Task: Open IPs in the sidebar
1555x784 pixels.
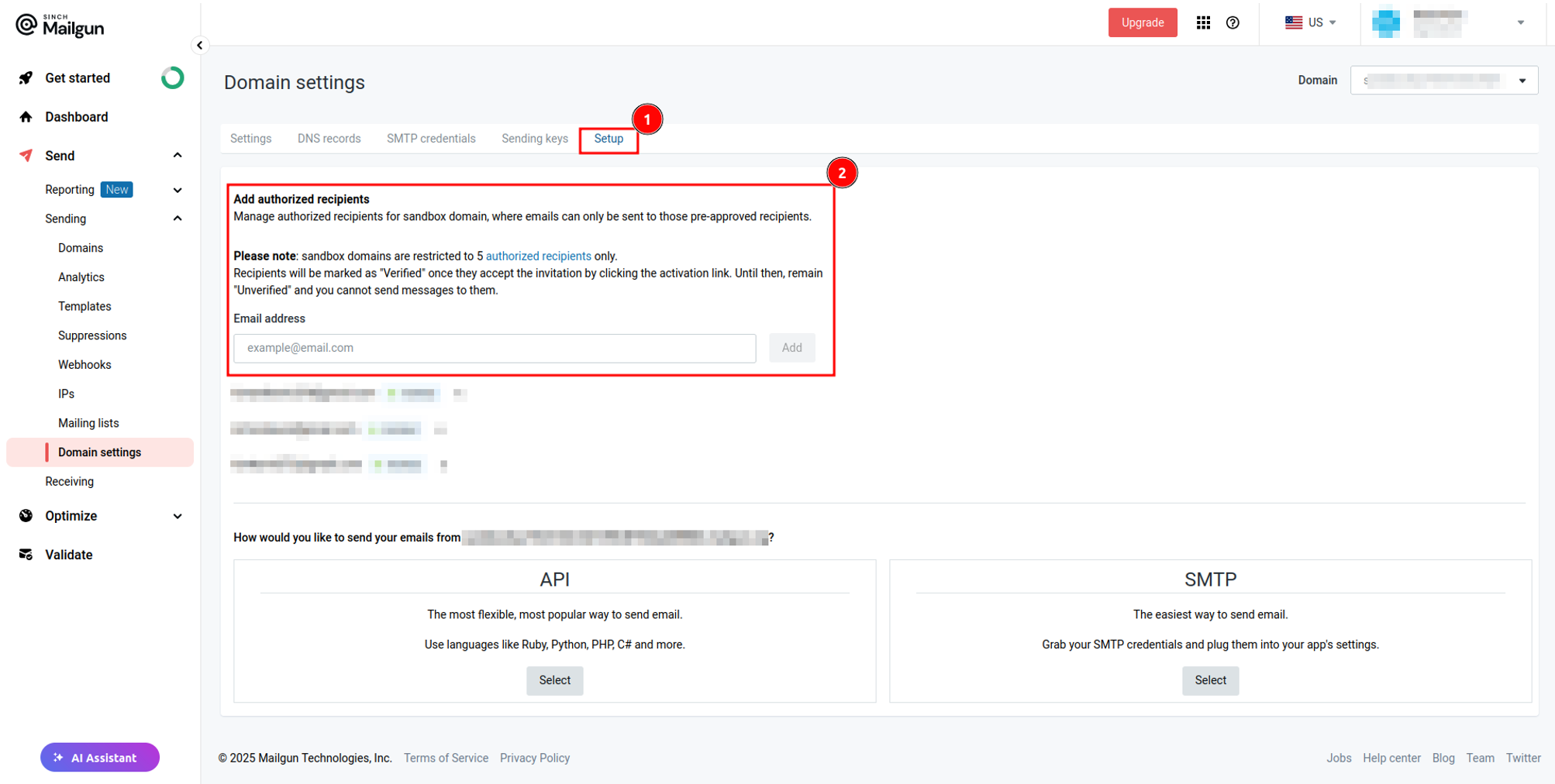Action: pyautogui.click(x=66, y=394)
